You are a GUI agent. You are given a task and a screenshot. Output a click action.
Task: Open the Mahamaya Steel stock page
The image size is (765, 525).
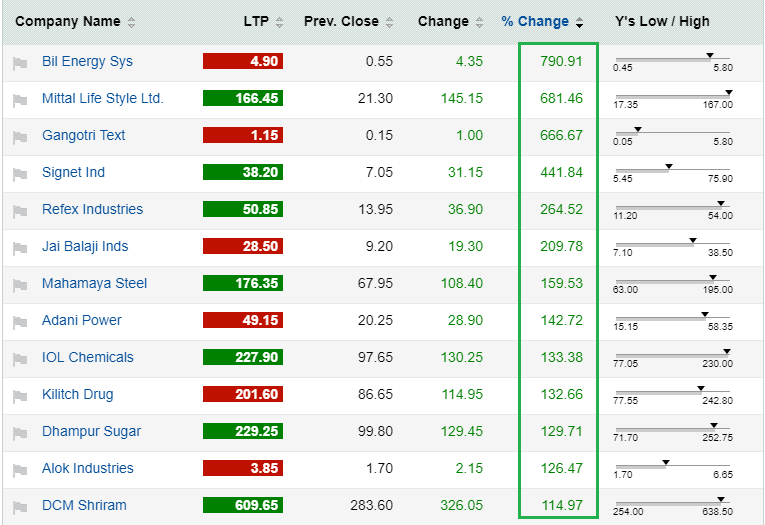pyautogui.click(x=94, y=283)
